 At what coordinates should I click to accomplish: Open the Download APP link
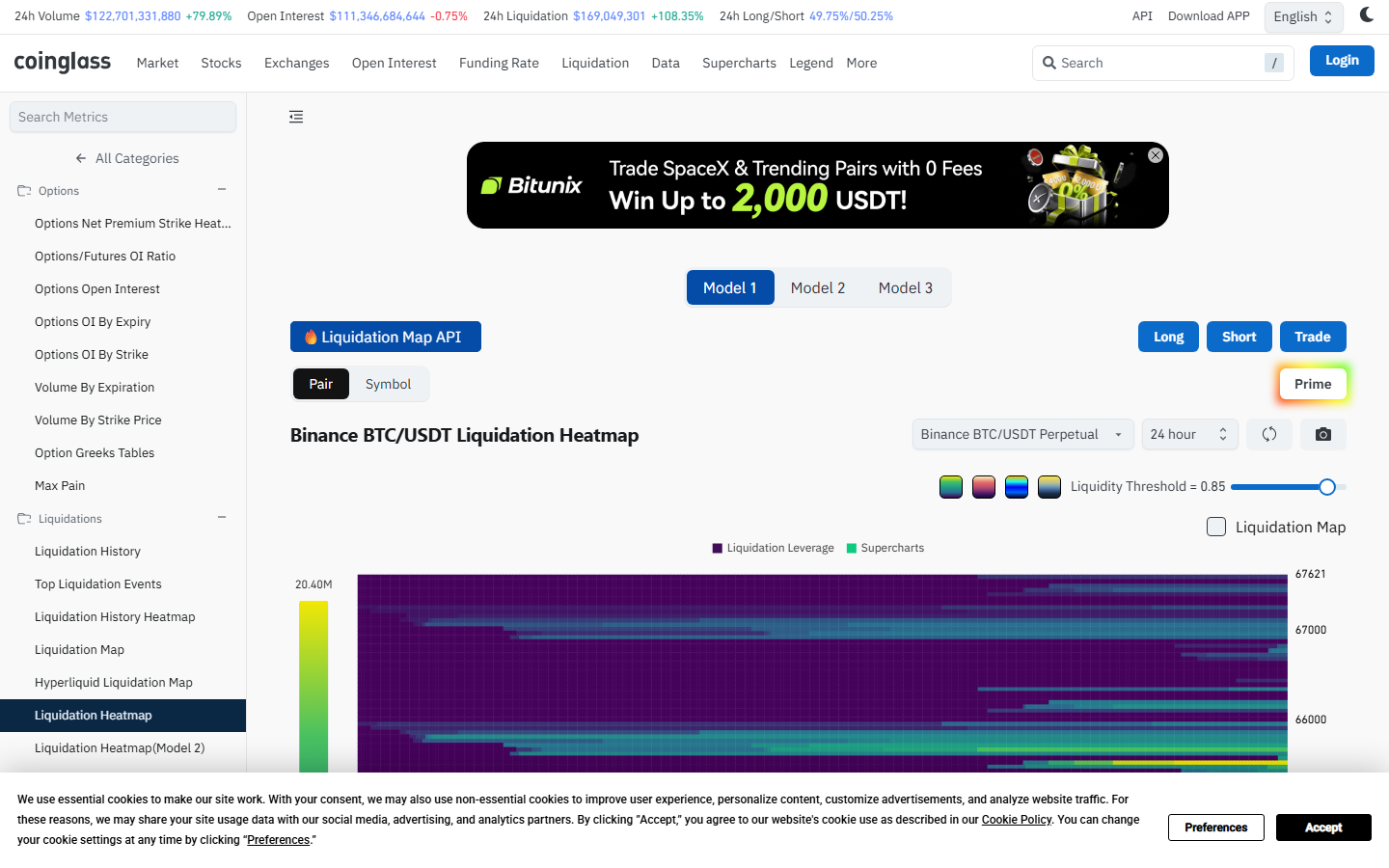[x=1209, y=16]
